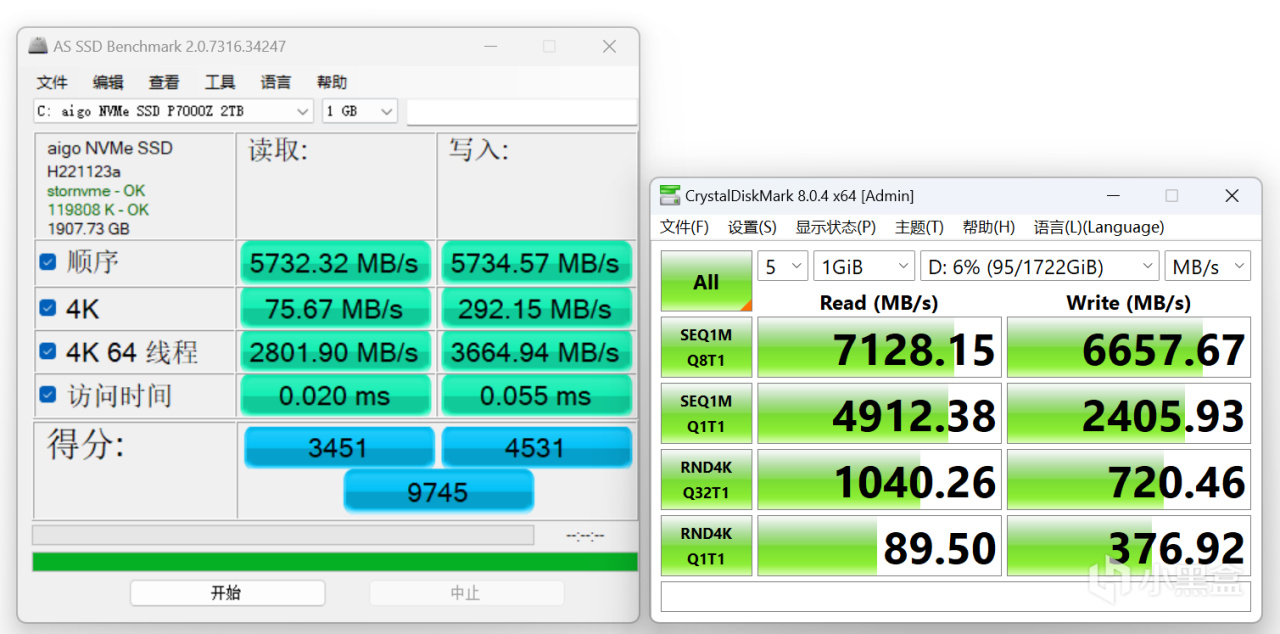Run the SEQ1M Q1T1 test button

706,413
